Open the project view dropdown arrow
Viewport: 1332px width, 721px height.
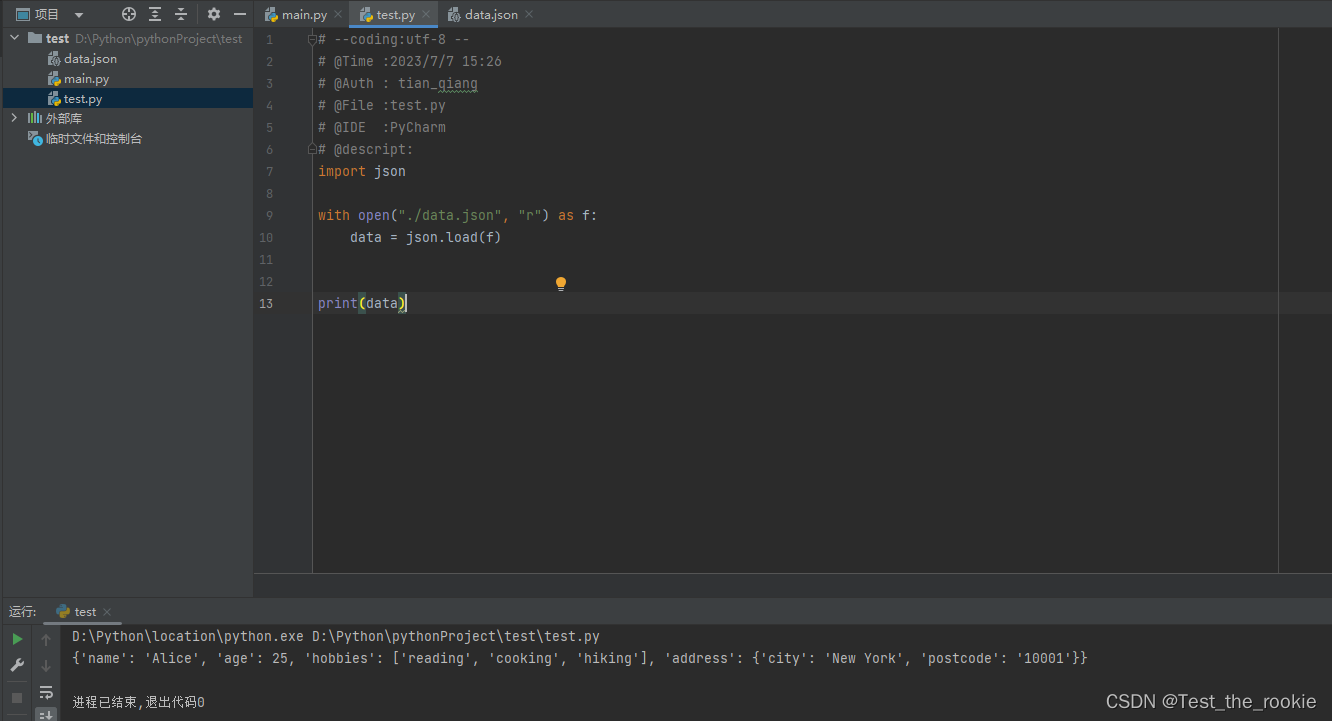click(79, 15)
